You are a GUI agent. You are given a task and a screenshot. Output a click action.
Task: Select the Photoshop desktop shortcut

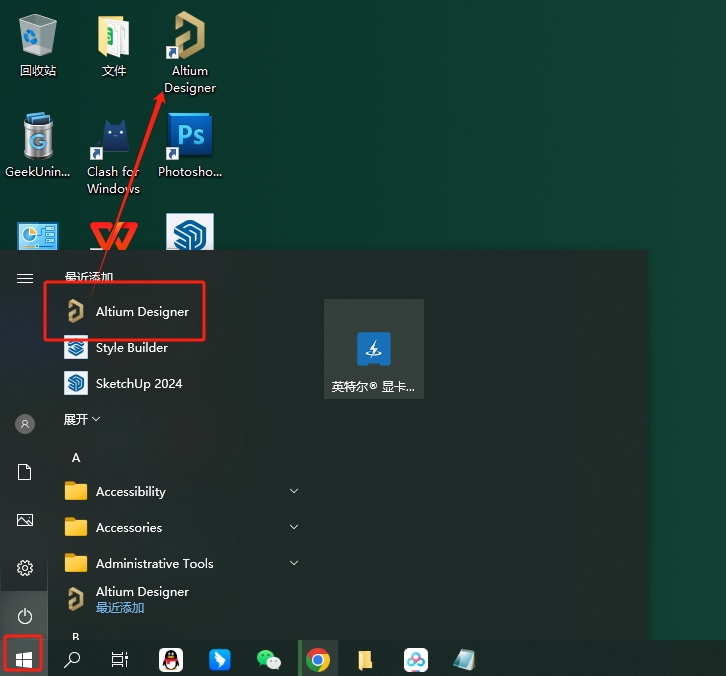click(190, 146)
